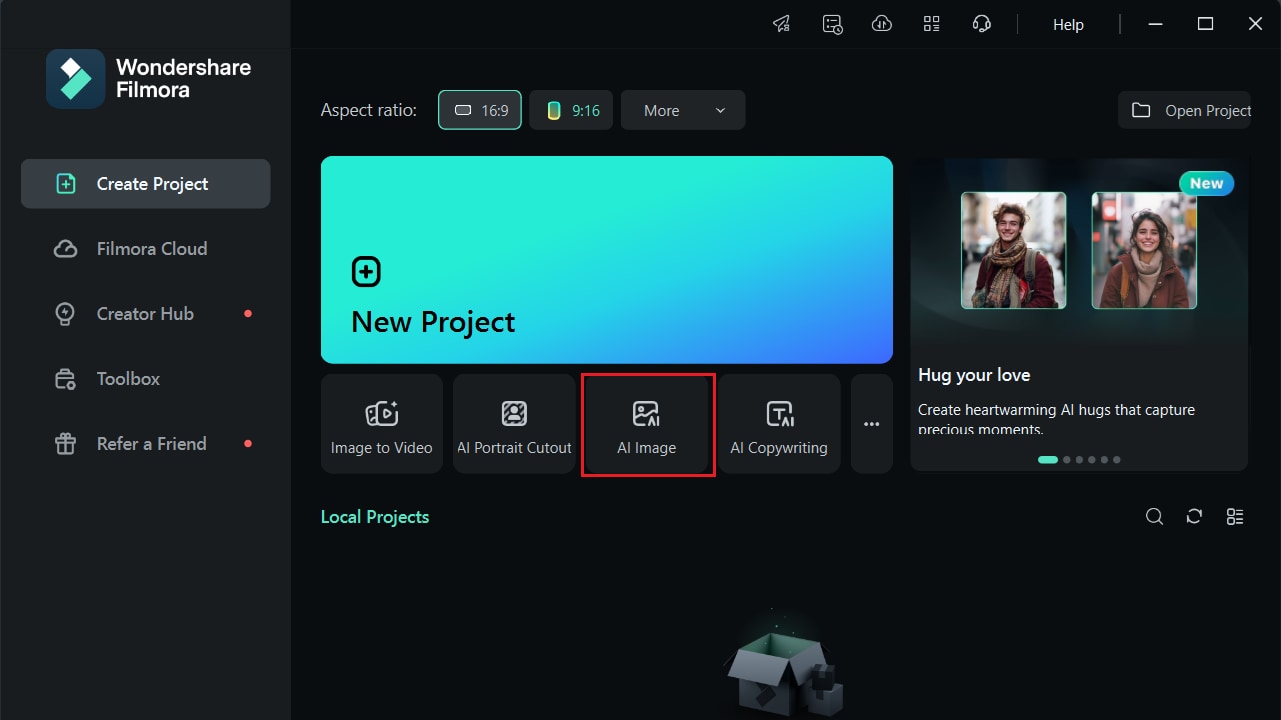The image size is (1281, 720).
Task: Select the 16:9 aspect ratio
Action: (x=480, y=110)
